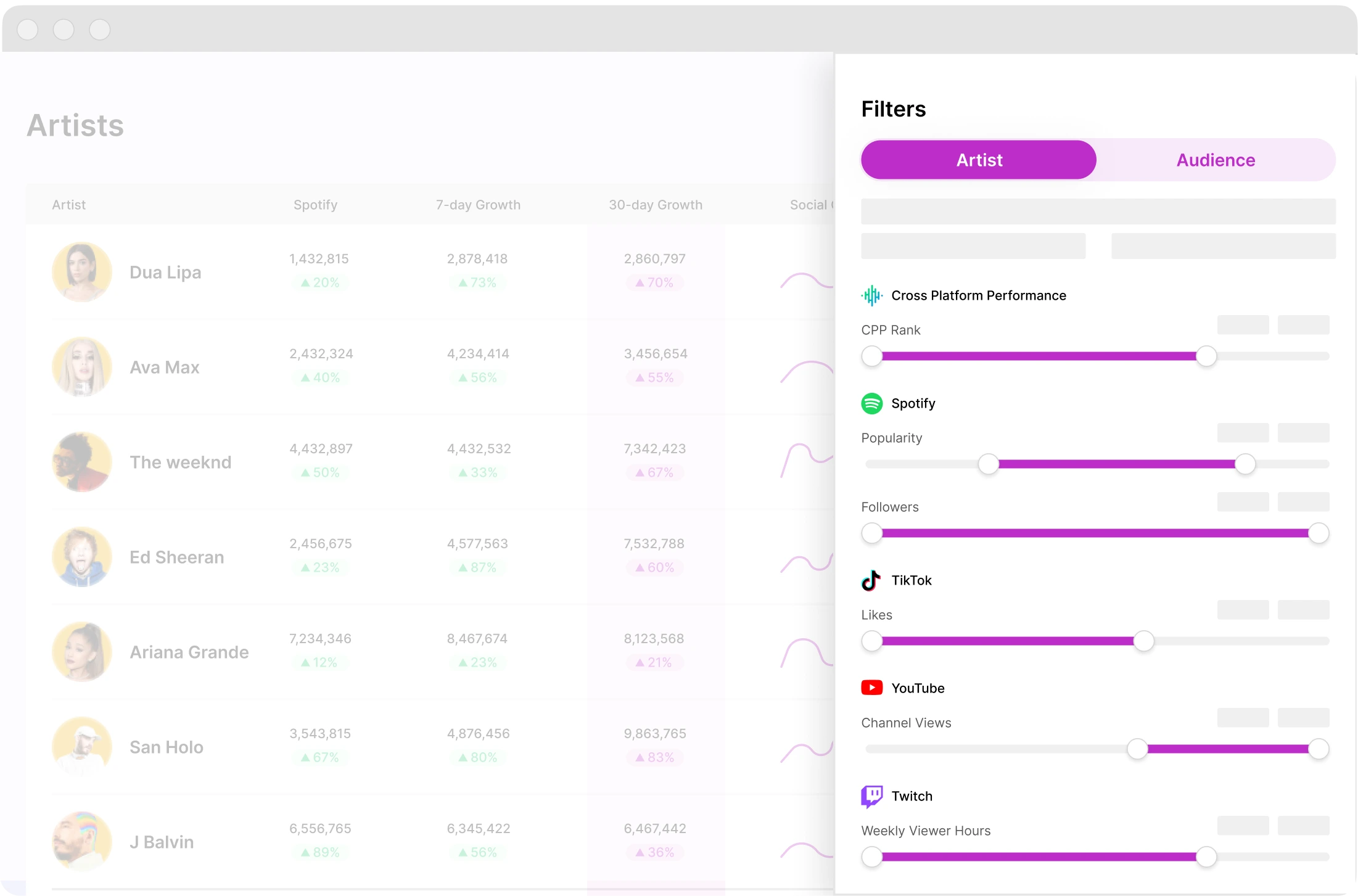Click the Twitch logo icon
The image size is (1358, 896).
[871, 796]
